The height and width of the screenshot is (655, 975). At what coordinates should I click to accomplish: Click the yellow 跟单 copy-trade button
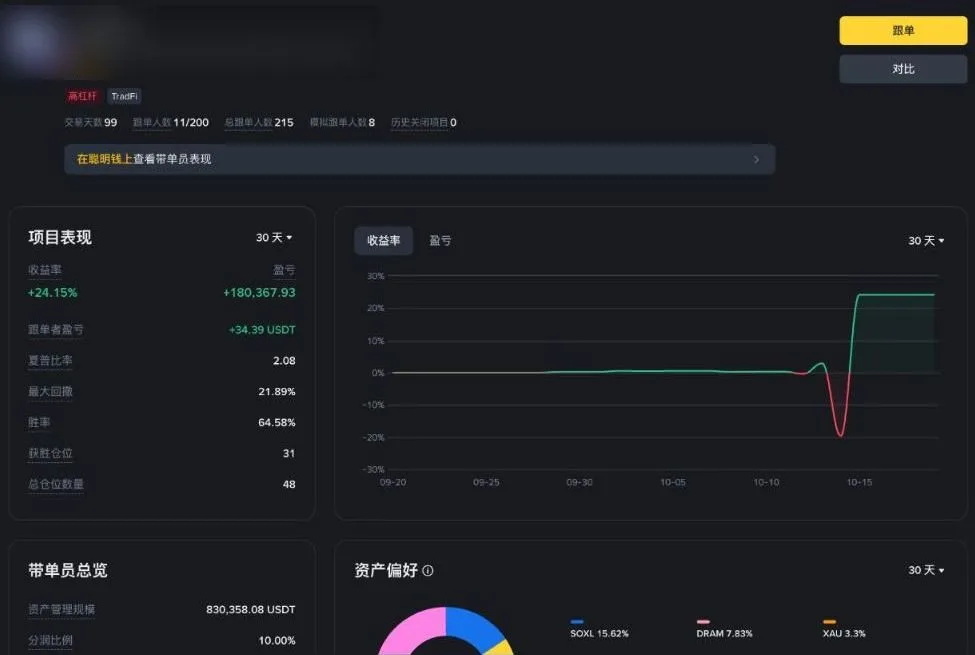click(x=903, y=30)
